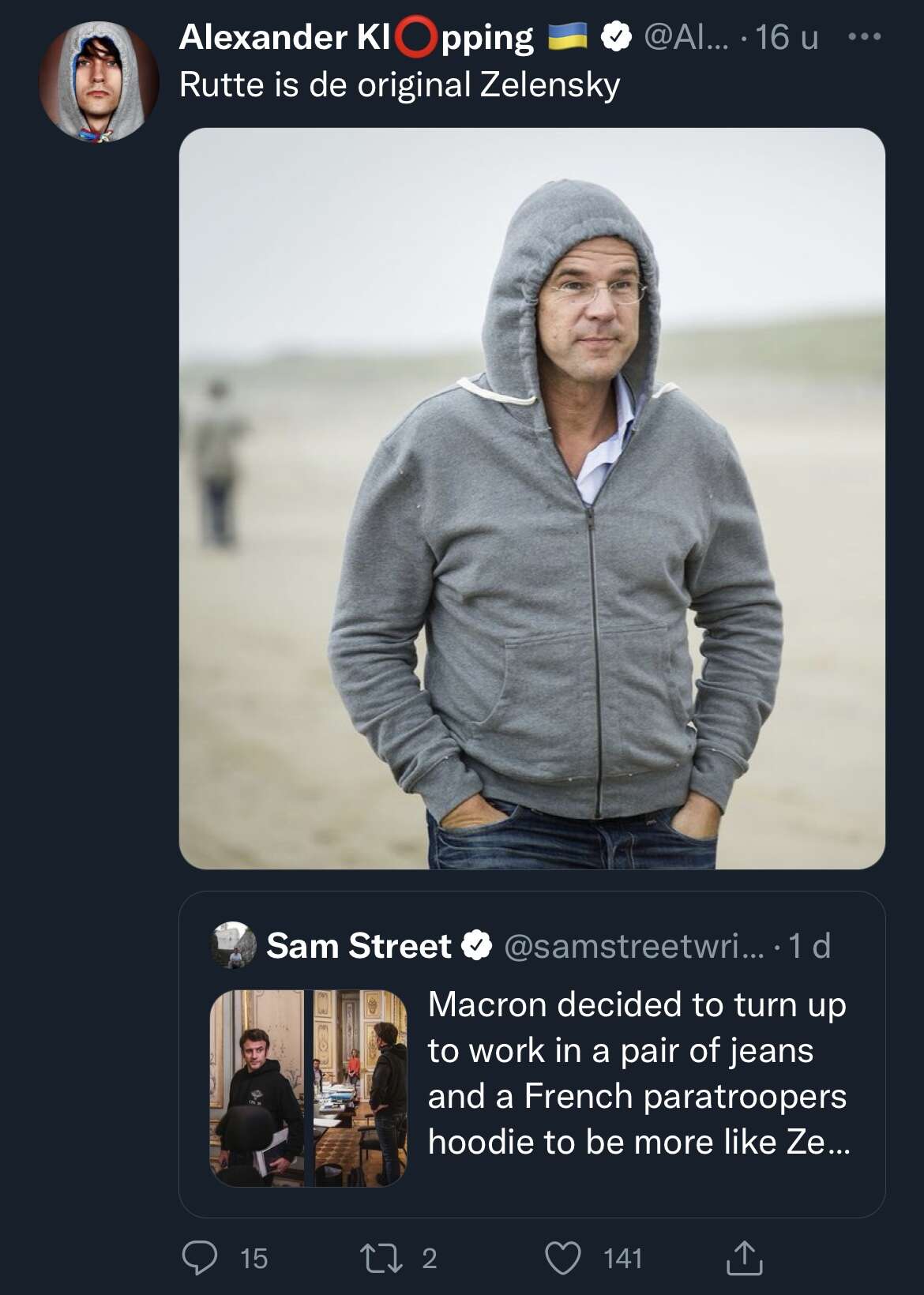Open Alexander Klopping display name link
The image size is (924, 1295).
(356, 37)
